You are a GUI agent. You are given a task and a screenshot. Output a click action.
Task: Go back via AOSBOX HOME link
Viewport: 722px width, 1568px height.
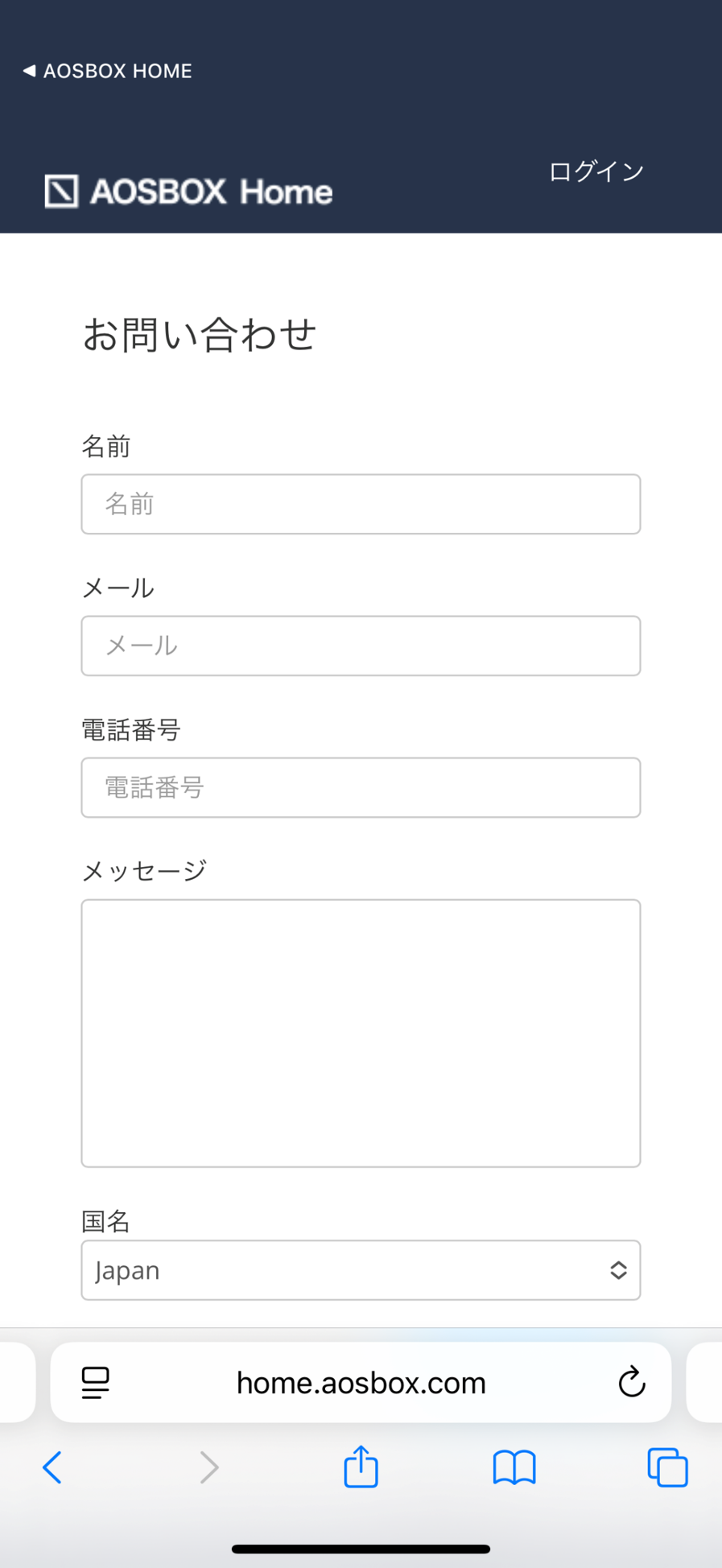[x=105, y=71]
